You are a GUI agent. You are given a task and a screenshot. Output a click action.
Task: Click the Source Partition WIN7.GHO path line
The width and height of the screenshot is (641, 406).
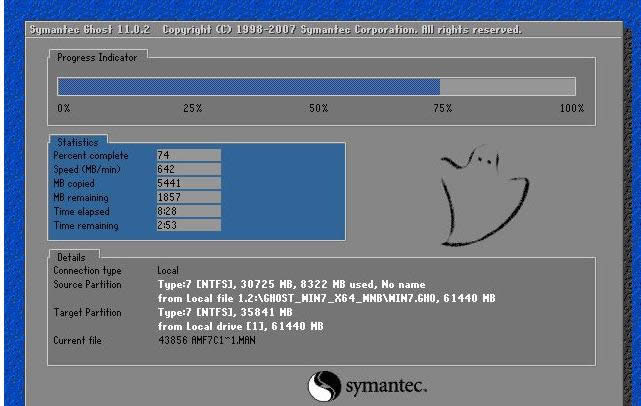[x=327, y=298]
